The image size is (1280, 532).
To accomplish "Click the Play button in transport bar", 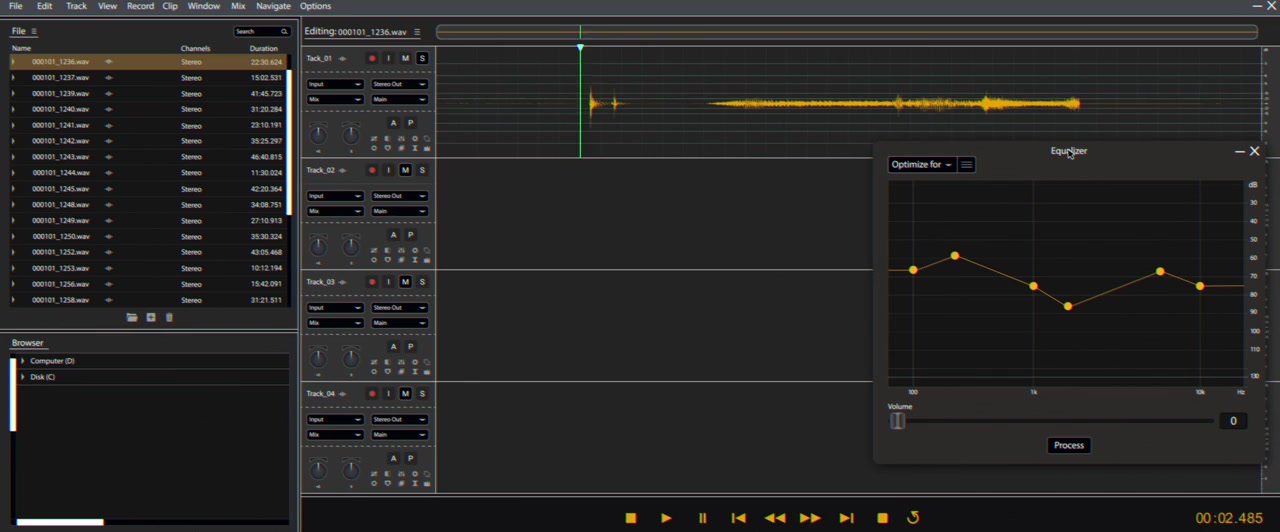I will (666, 518).
